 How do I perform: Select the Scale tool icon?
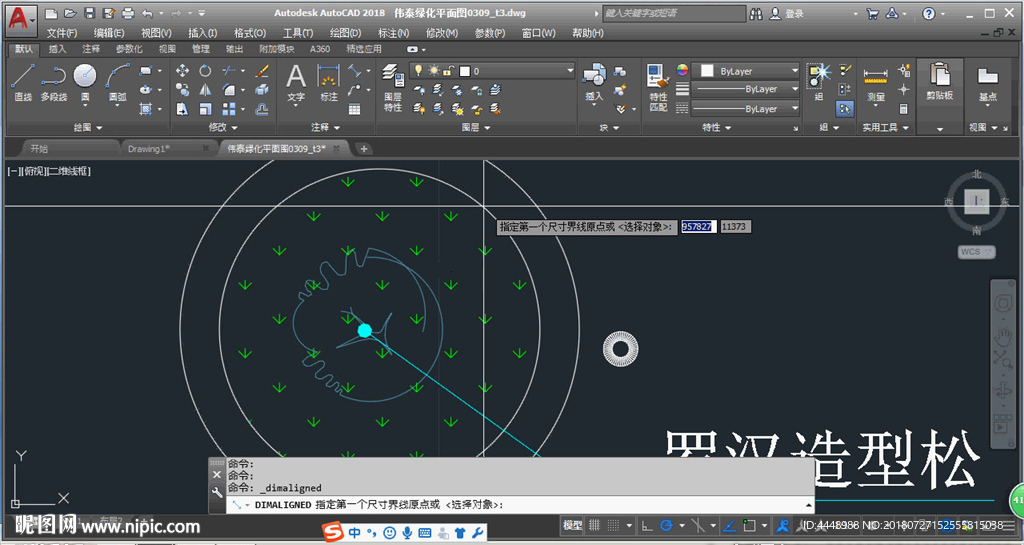(205, 109)
